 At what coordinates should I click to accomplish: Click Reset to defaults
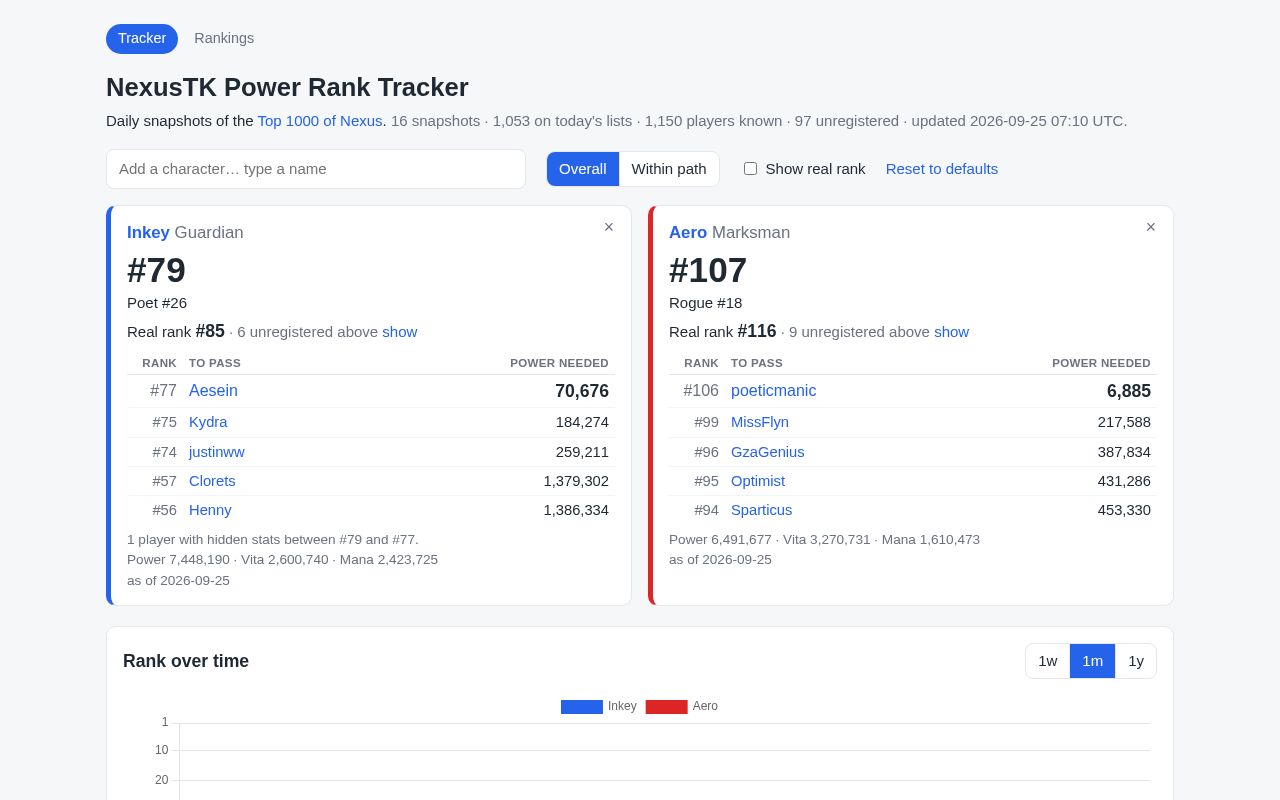pyautogui.click(x=942, y=169)
